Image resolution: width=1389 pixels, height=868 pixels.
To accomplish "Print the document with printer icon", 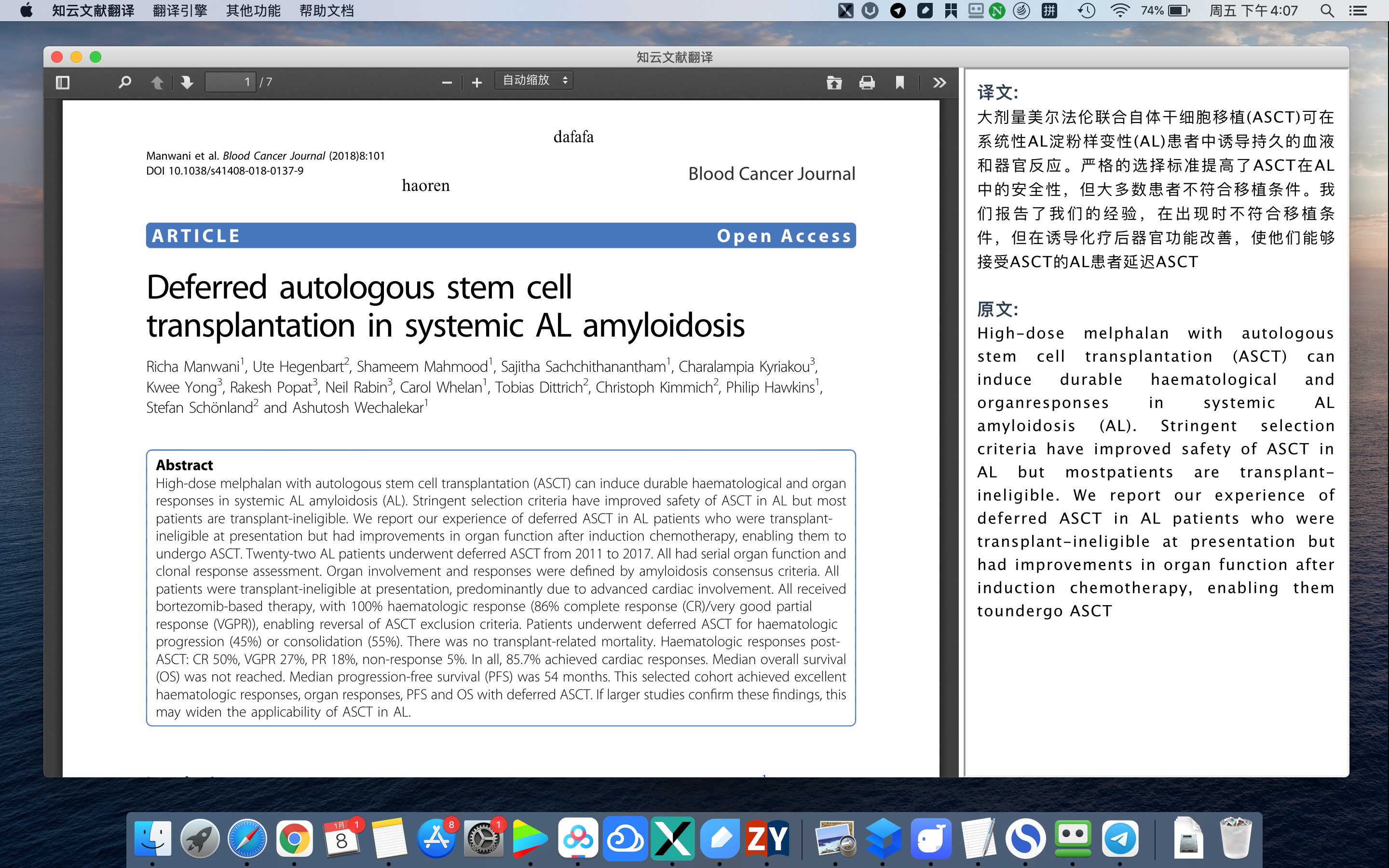I will coord(867,82).
